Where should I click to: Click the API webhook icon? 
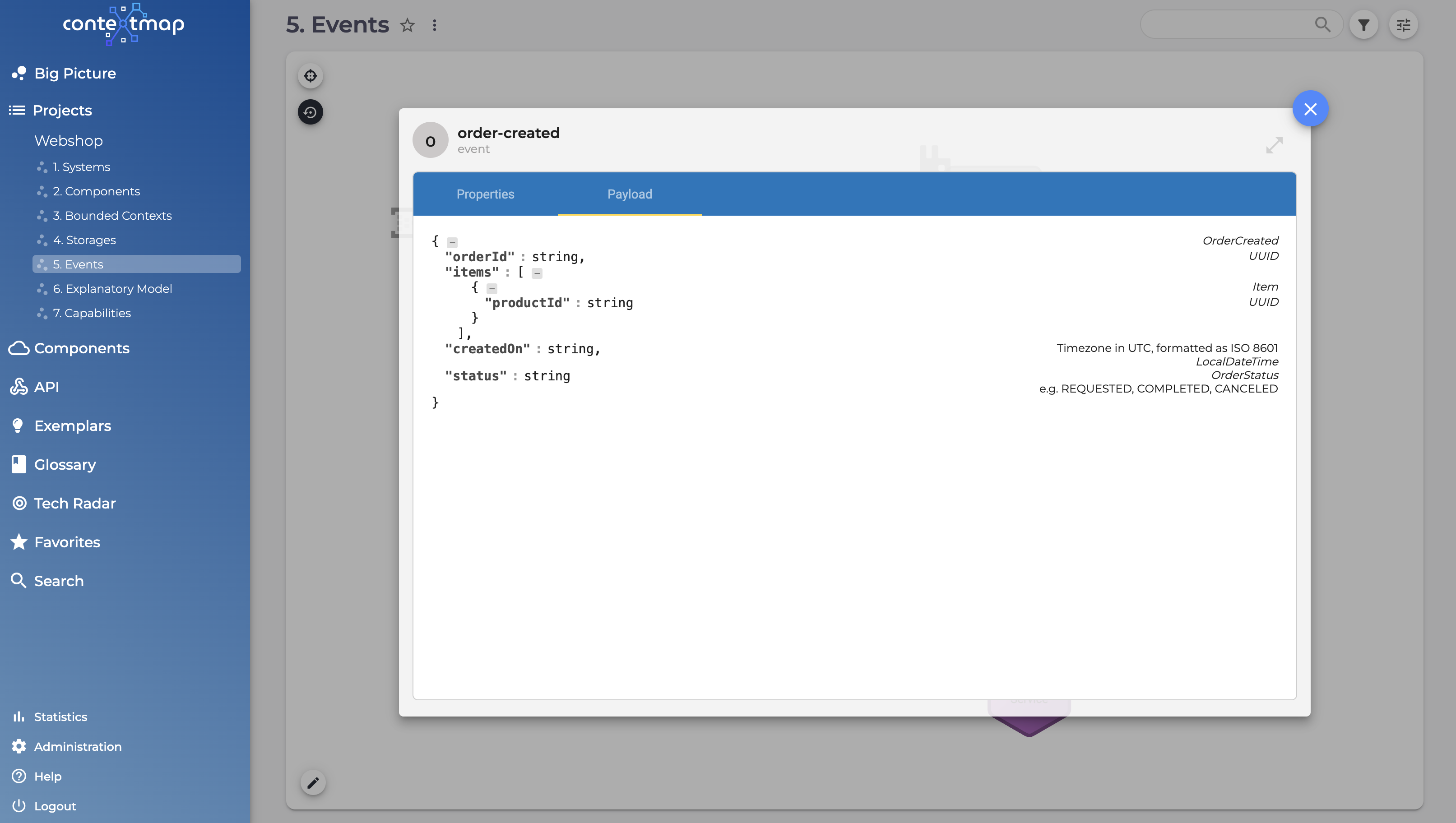19,387
